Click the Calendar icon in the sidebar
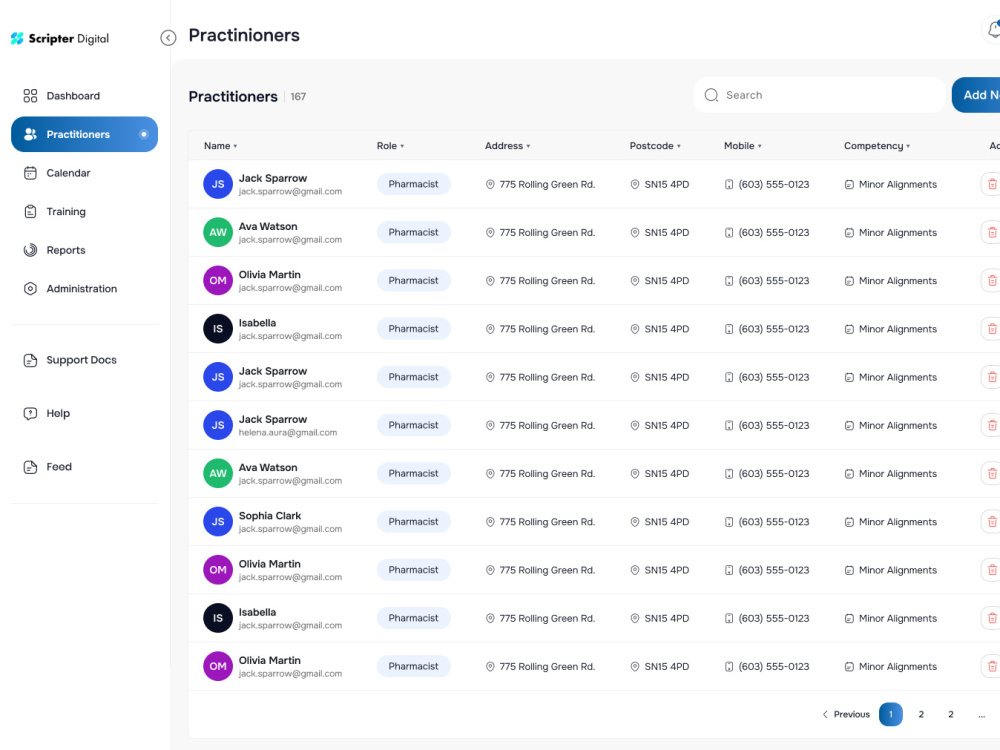Image resolution: width=1000 pixels, height=750 pixels. [x=30, y=173]
